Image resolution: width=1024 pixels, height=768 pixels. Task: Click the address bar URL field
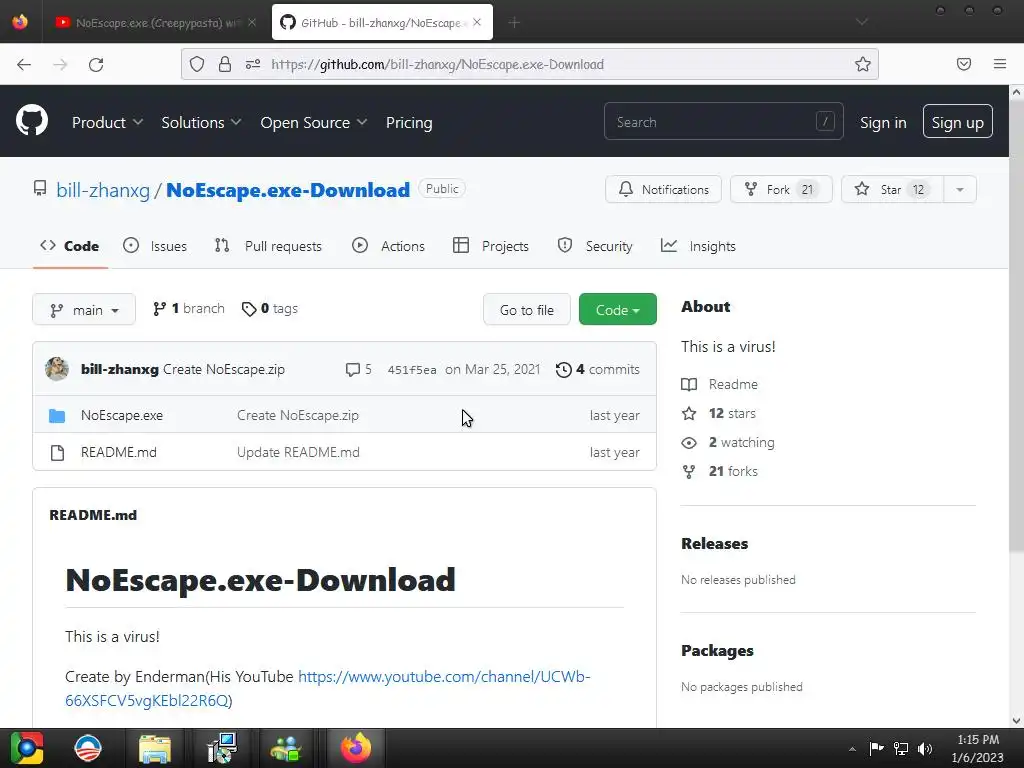(x=530, y=64)
